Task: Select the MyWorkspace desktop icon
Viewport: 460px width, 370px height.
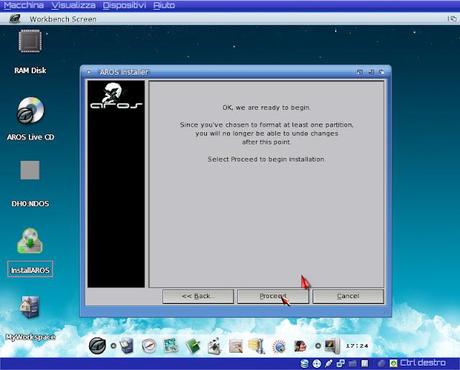Action: pyautogui.click(x=30, y=307)
